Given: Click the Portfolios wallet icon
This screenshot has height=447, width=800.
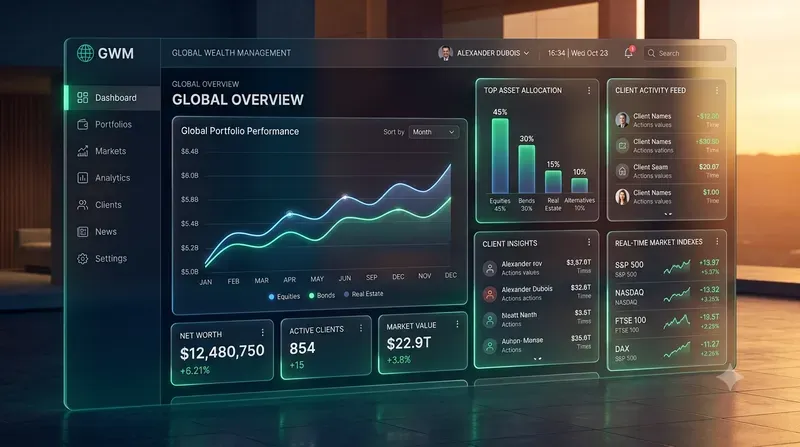Looking at the screenshot, I should click(x=82, y=125).
